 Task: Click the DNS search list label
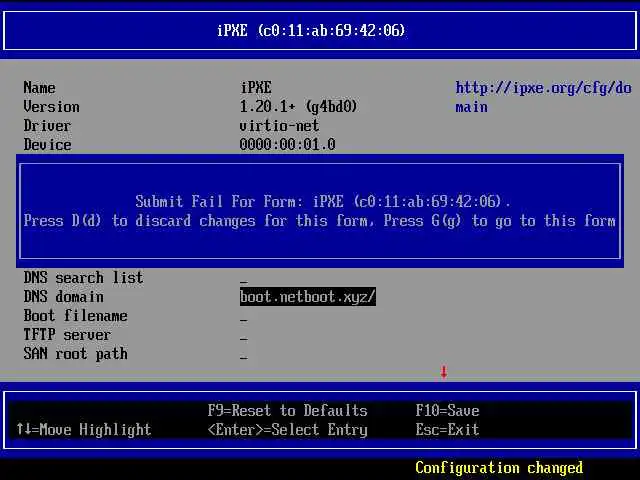[x=83, y=278]
